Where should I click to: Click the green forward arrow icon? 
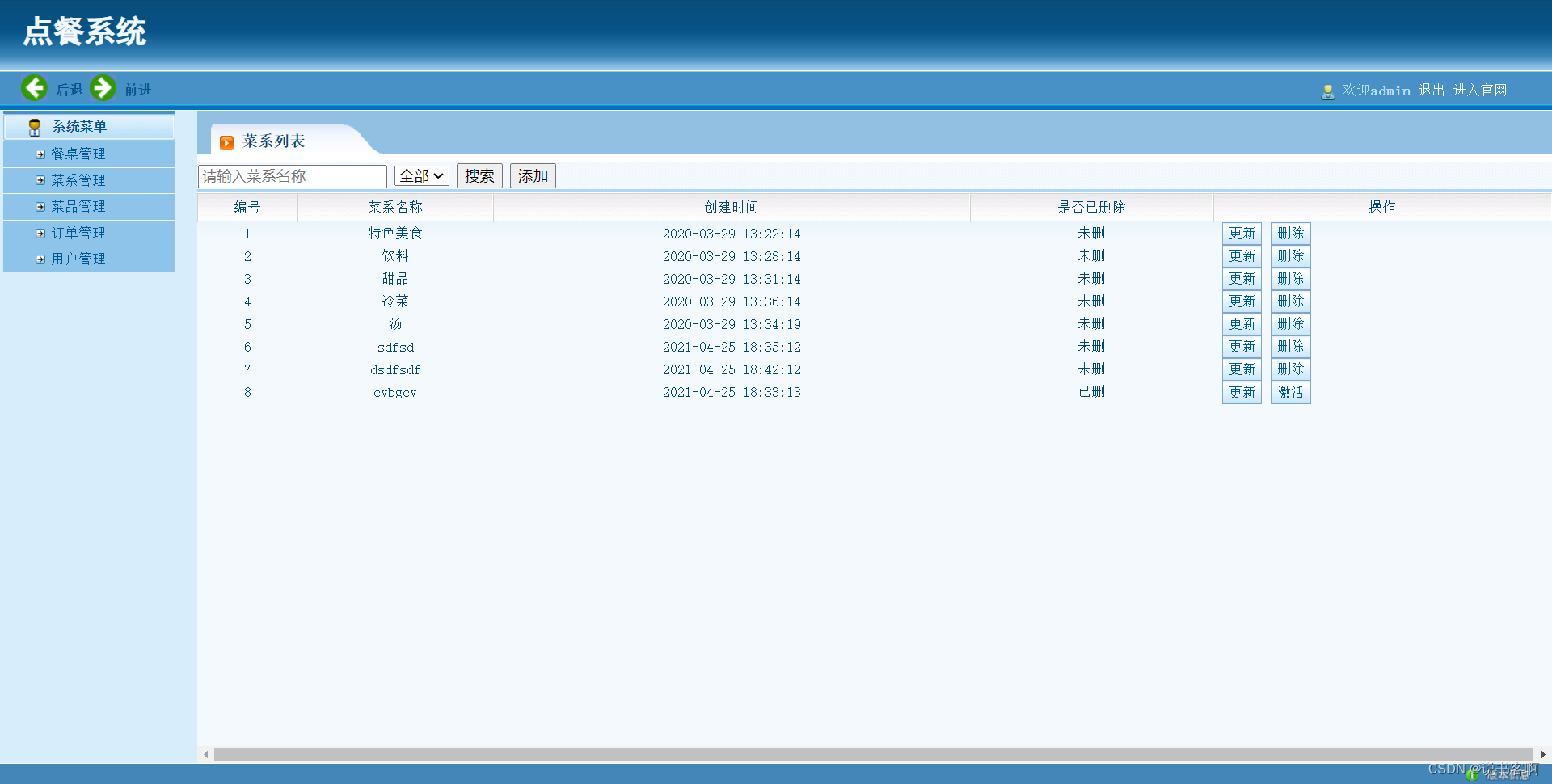pyautogui.click(x=103, y=87)
